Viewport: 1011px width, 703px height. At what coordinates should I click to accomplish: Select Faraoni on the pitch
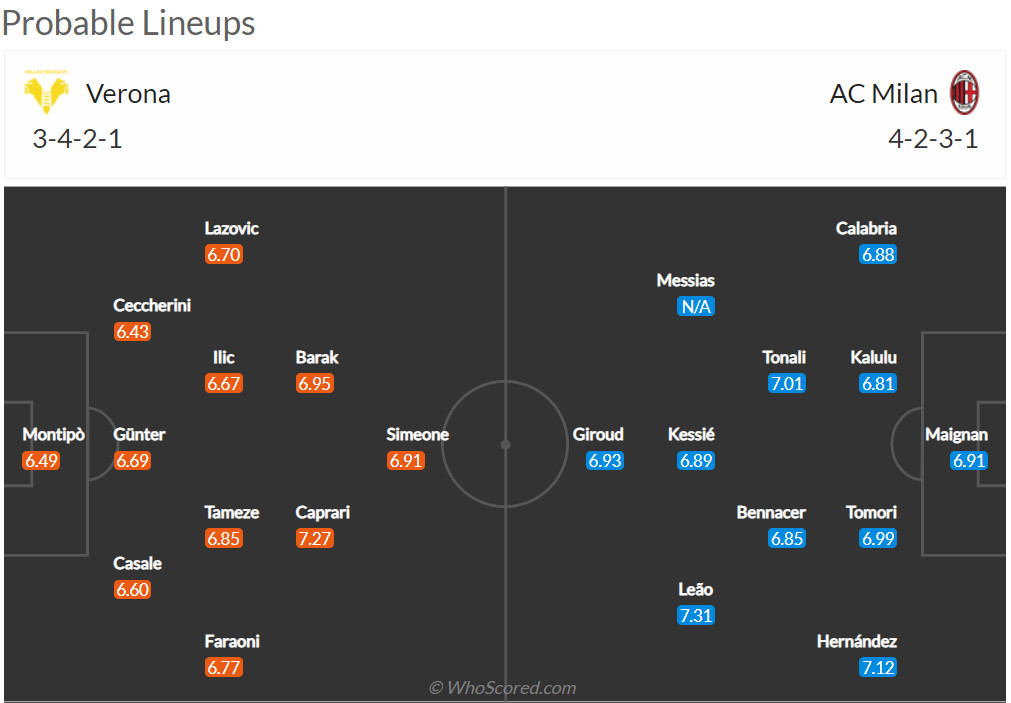tap(232, 641)
